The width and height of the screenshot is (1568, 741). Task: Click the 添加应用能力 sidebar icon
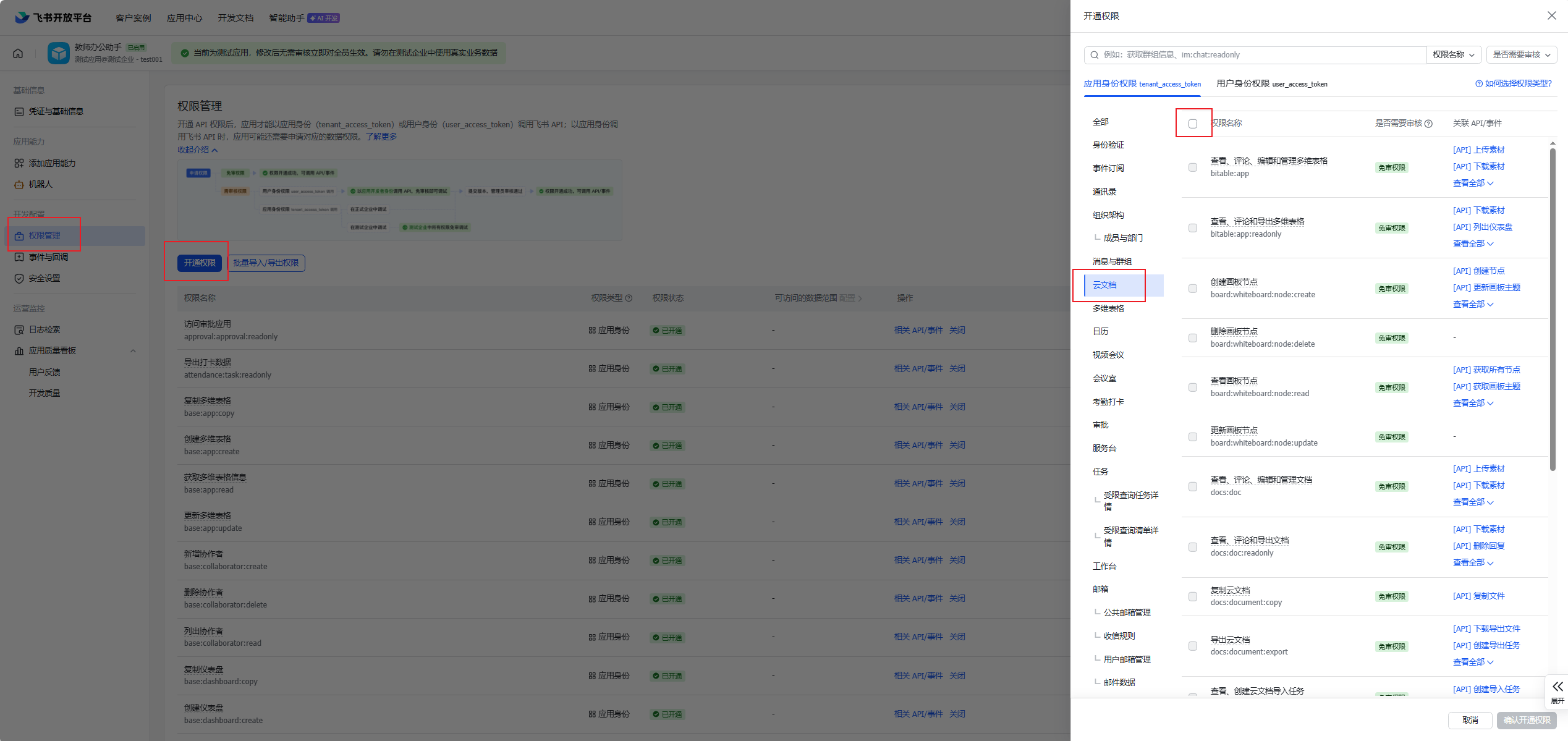(x=19, y=163)
